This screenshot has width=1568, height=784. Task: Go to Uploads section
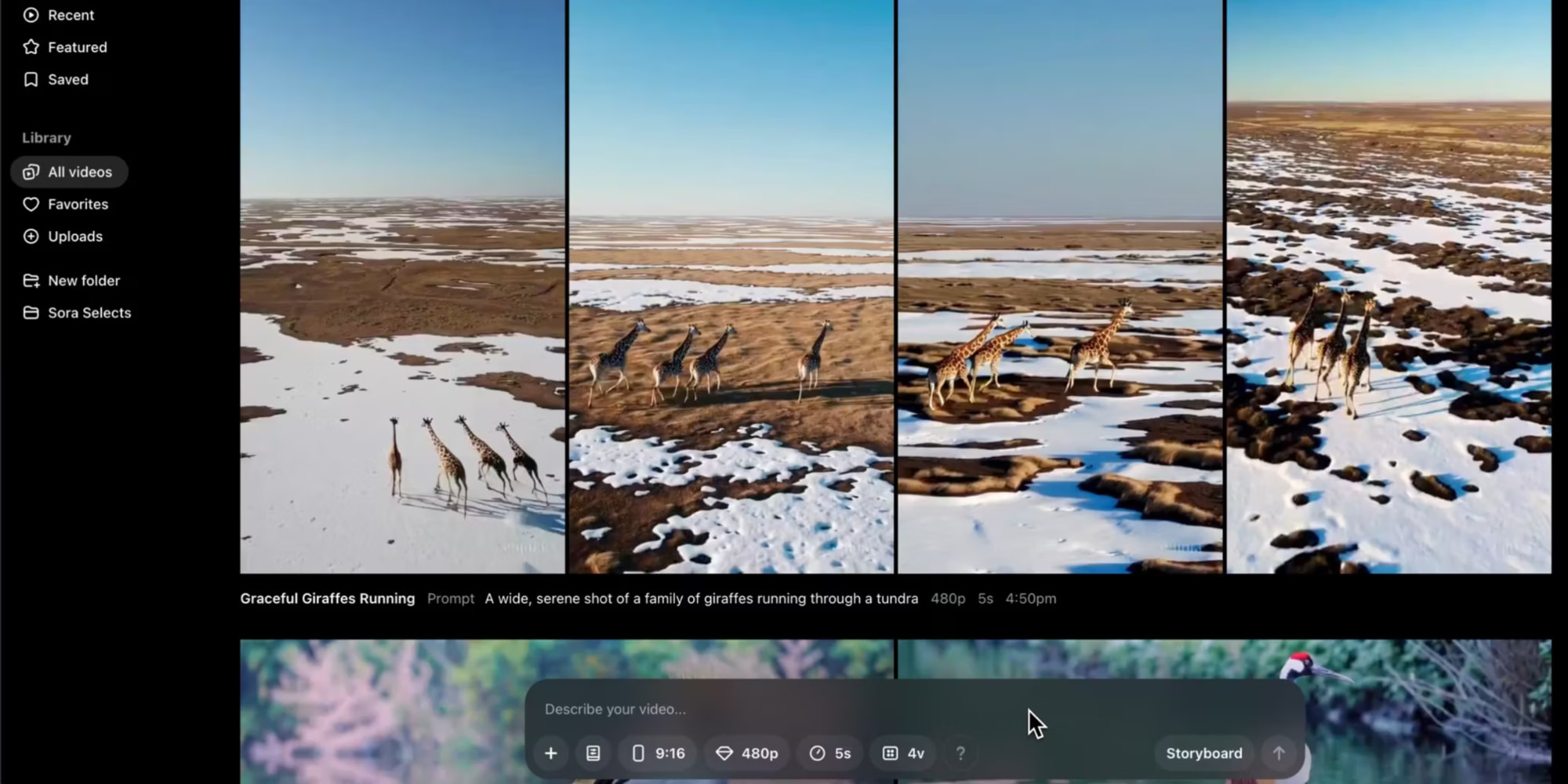point(74,237)
